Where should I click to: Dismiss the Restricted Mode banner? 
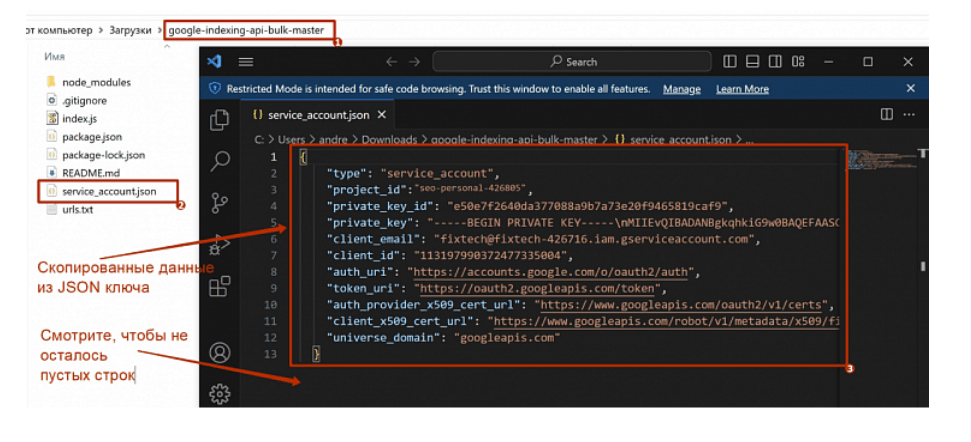coord(910,89)
